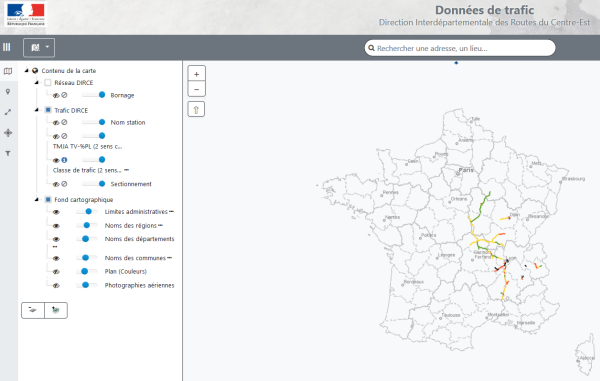The height and width of the screenshot is (381, 600).
Task: Open the options dots next to Classe de trafic
Action: pos(126,170)
